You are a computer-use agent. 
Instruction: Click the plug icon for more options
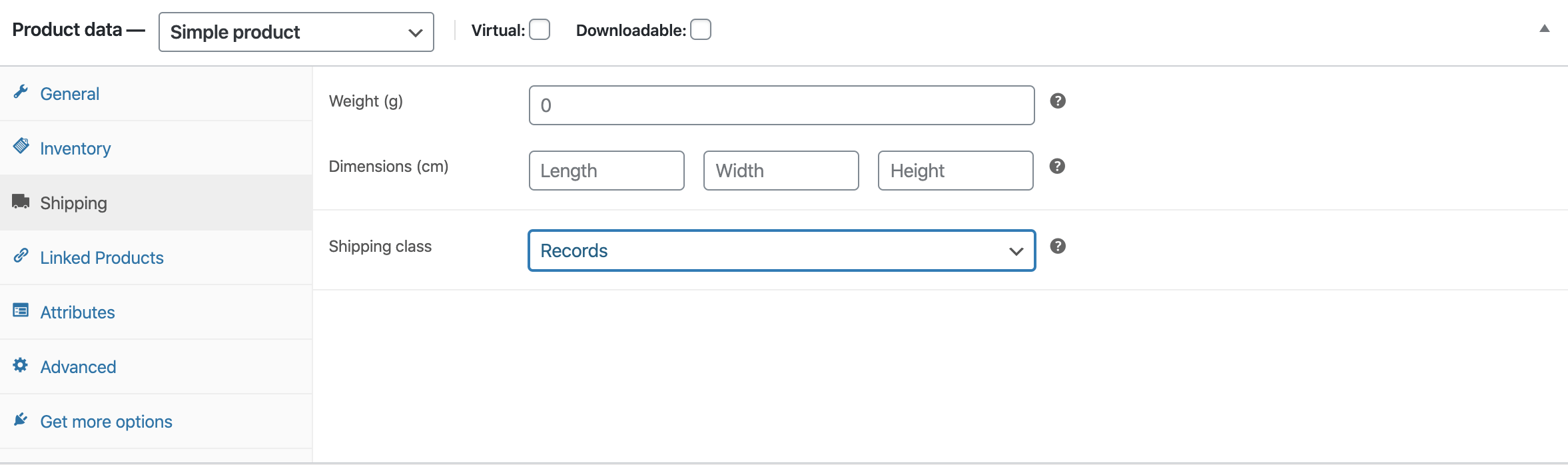point(21,419)
